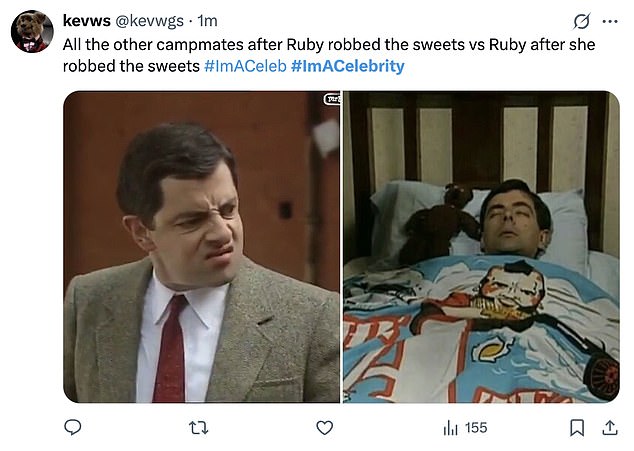Click the channel watermark on left image
The height and width of the screenshot is (451, 634).
[331, 99]
